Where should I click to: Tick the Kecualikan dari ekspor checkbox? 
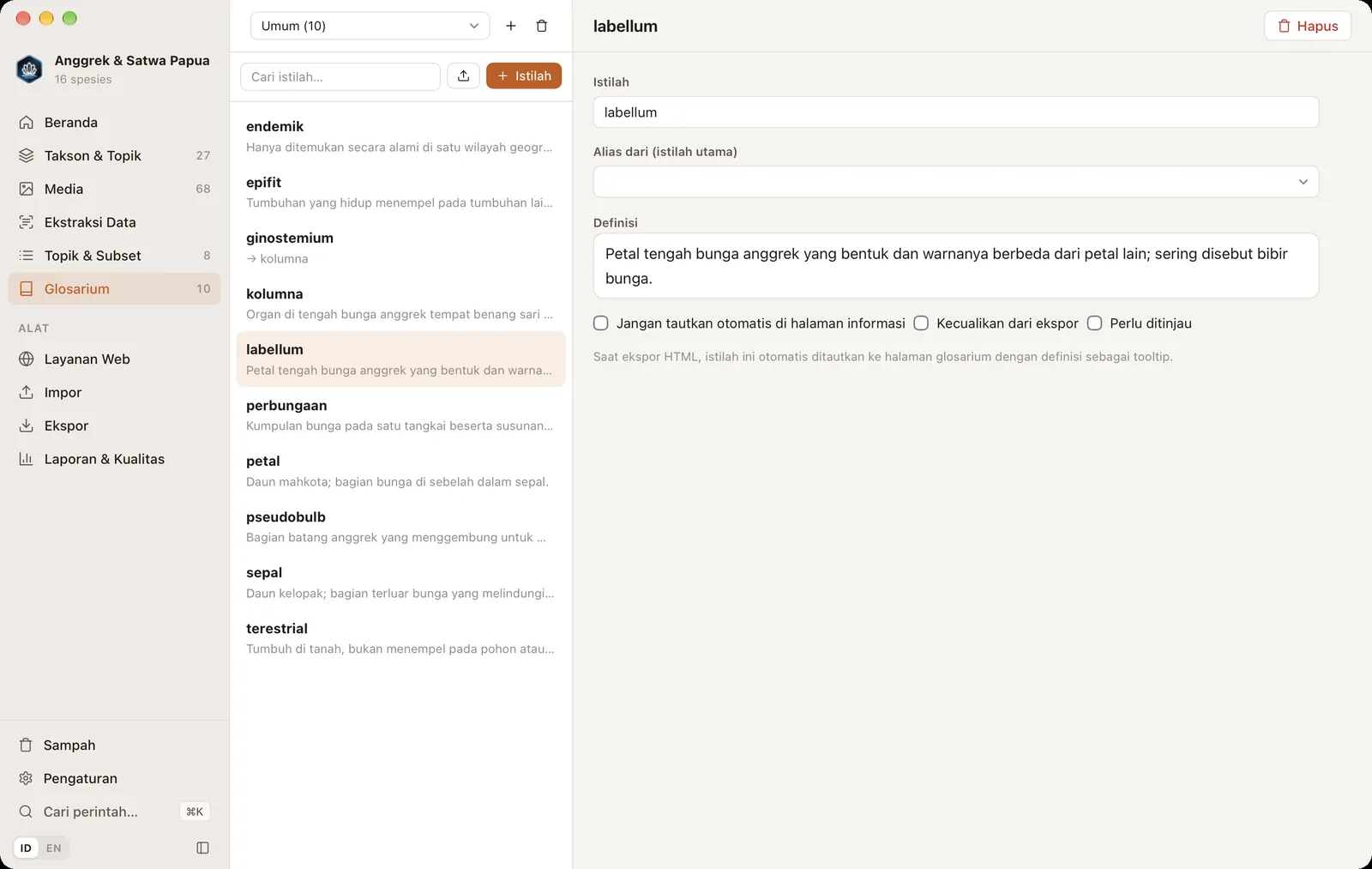(921, 323)
